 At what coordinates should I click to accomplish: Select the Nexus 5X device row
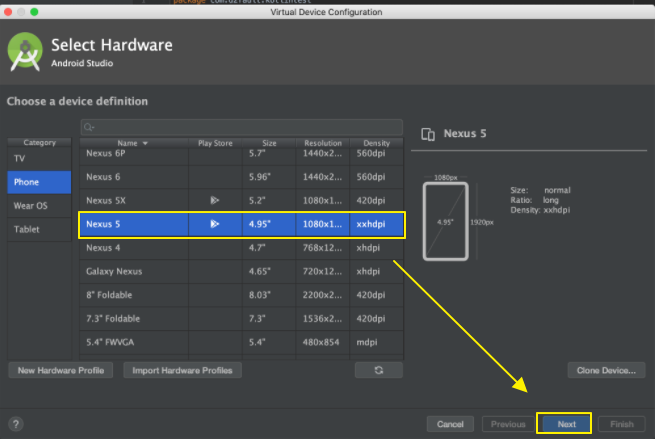[241, 200]
